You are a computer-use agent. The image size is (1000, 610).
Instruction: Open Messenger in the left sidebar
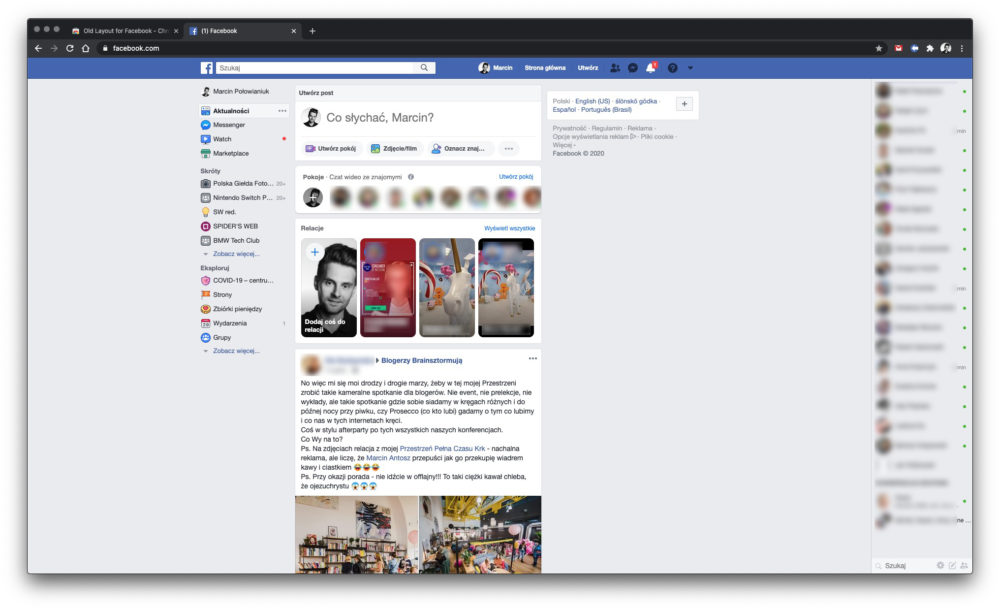(x=229, y=125)
